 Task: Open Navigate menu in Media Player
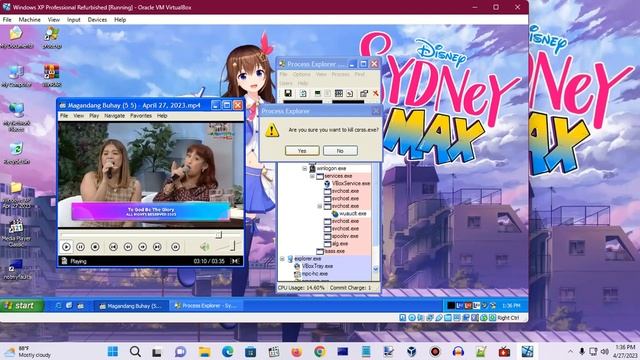[x=115, y=116]
